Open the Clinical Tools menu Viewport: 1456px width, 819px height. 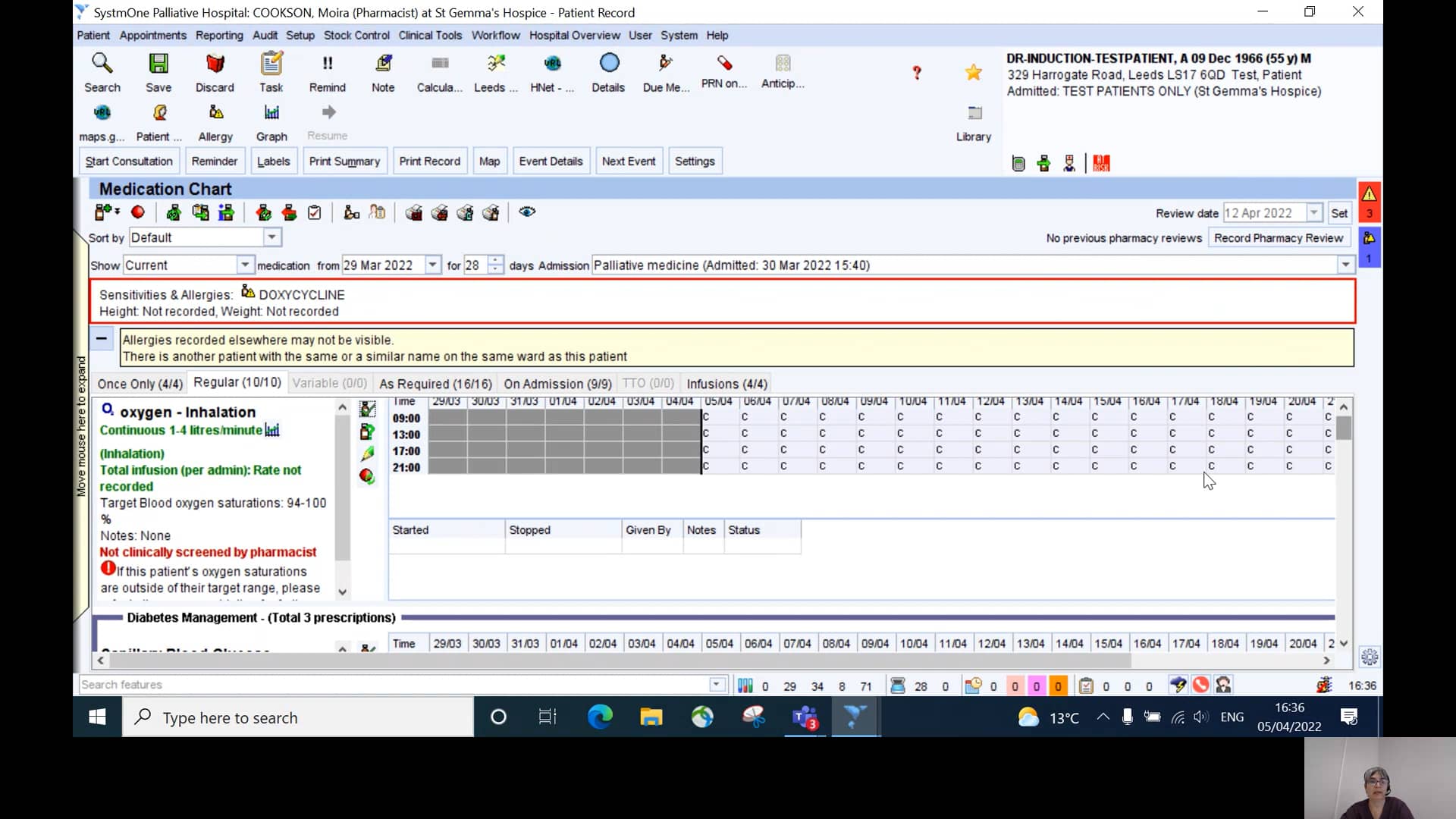click(430, 35)
